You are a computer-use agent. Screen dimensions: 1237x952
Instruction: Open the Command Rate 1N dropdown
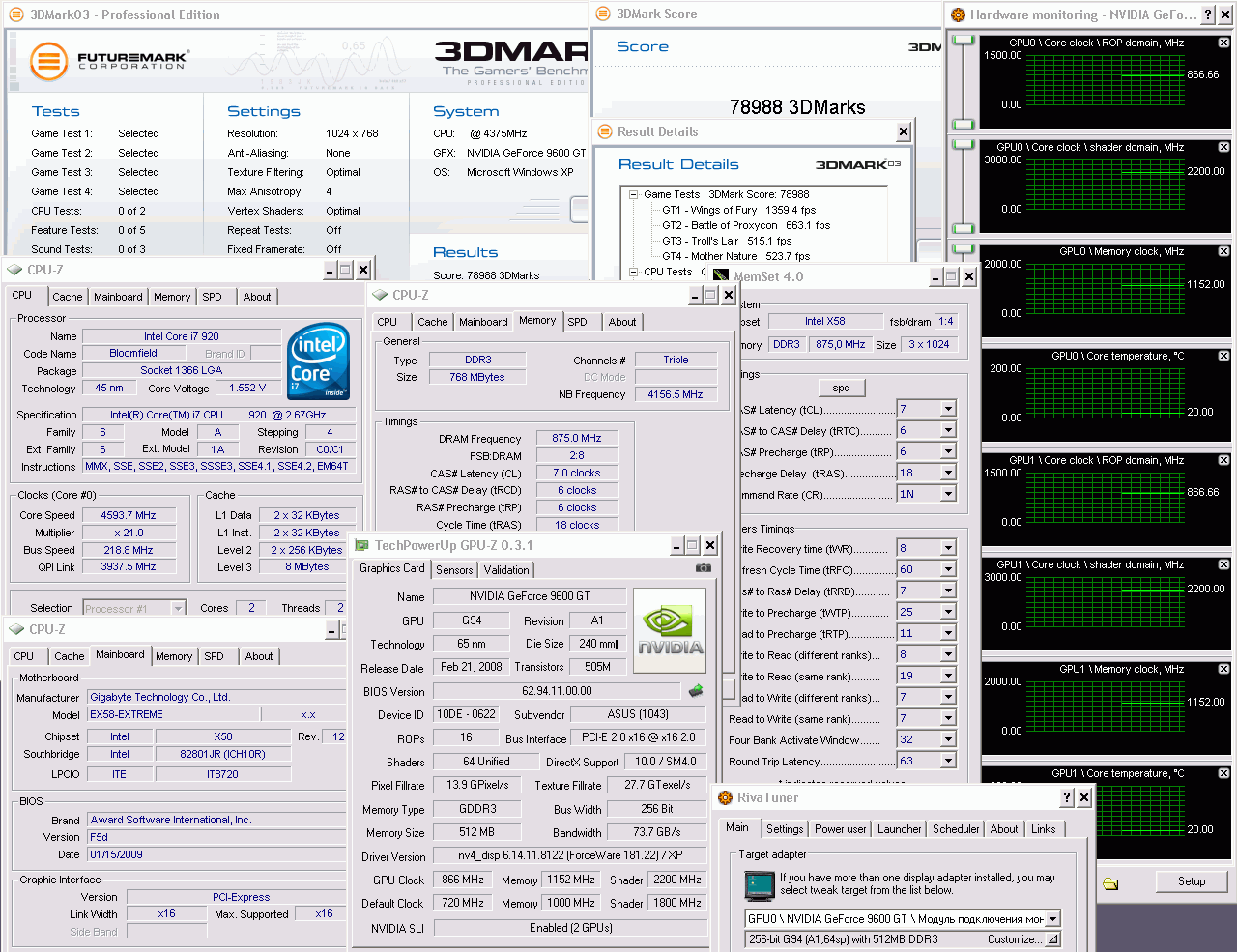pyautogui.click(x=948, y=494)
